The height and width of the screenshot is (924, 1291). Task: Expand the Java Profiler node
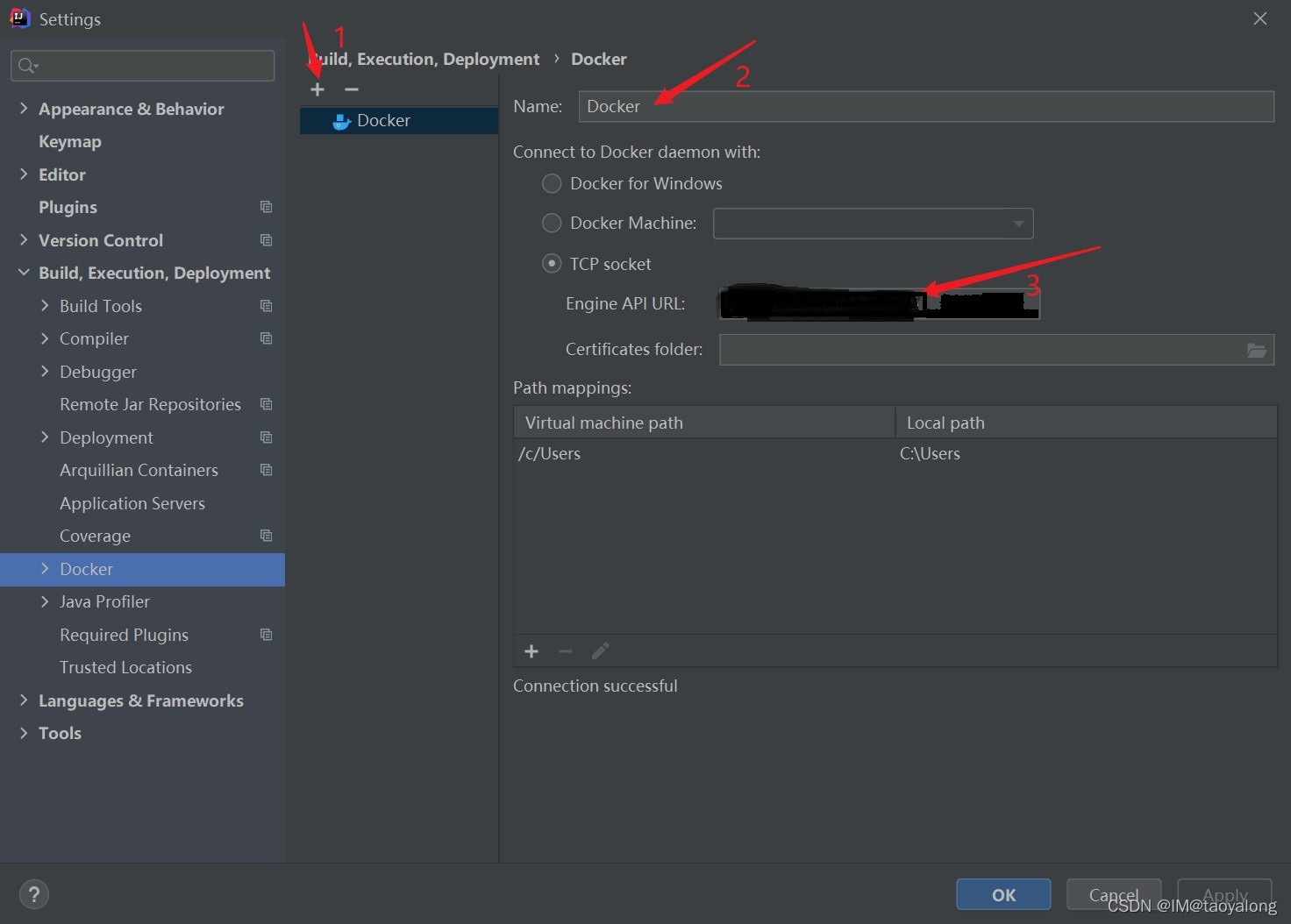[x=45, y=601]
